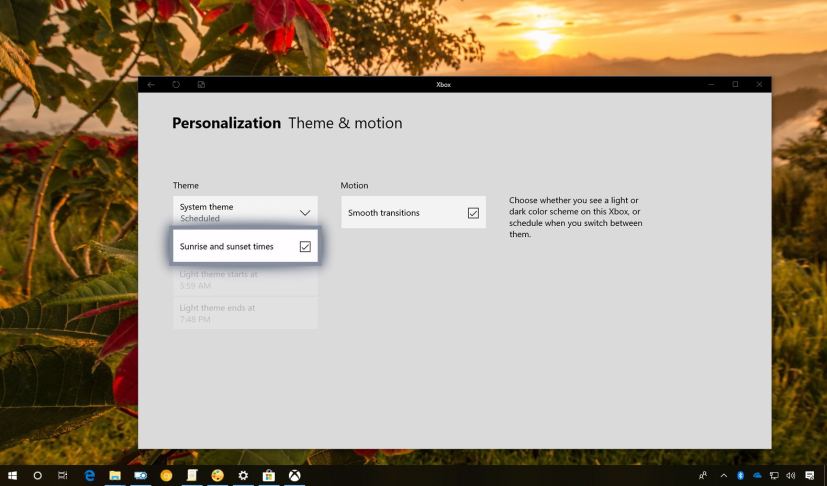Open Microsoft Store from taskbar
The height and width of the screenshot is (486, 827).
[x=268, y=475]
